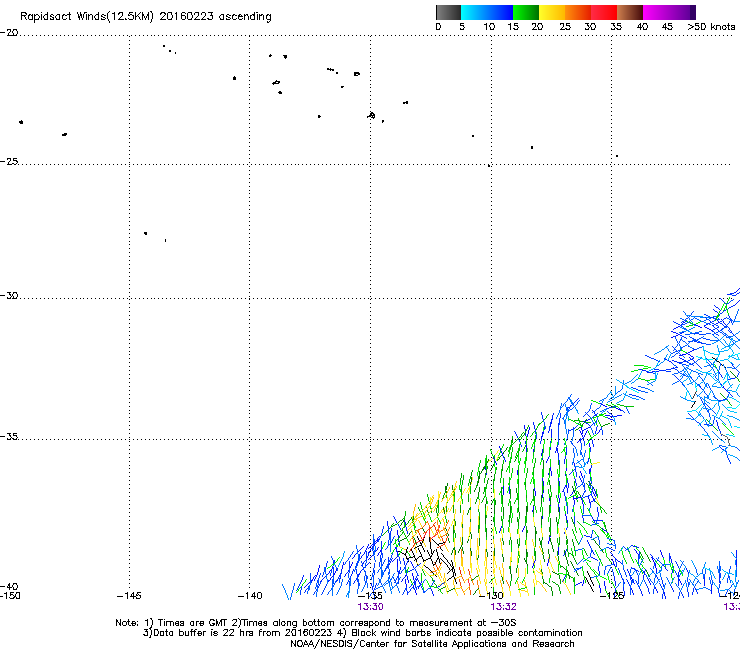Click the legend label '20' under color bar
The width and height of the screenshot is (740, 650).
click(537, 27)
